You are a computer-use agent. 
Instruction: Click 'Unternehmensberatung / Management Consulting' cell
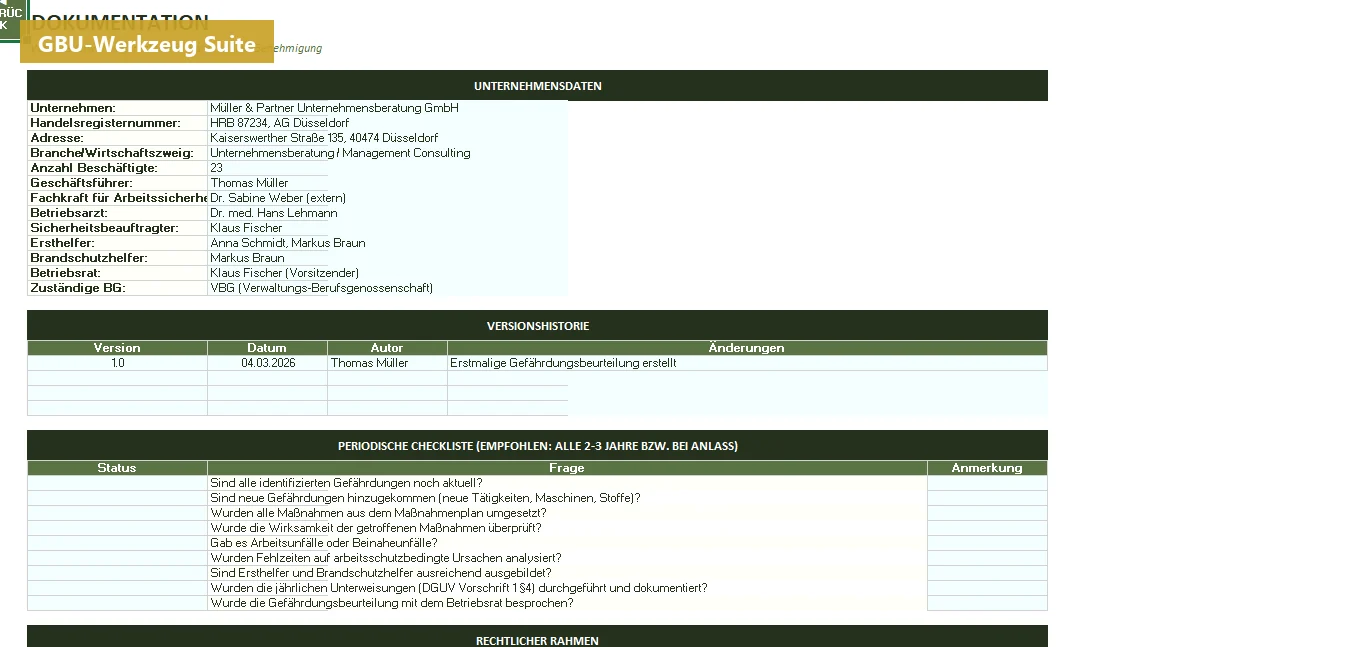(x=387, y=153)
